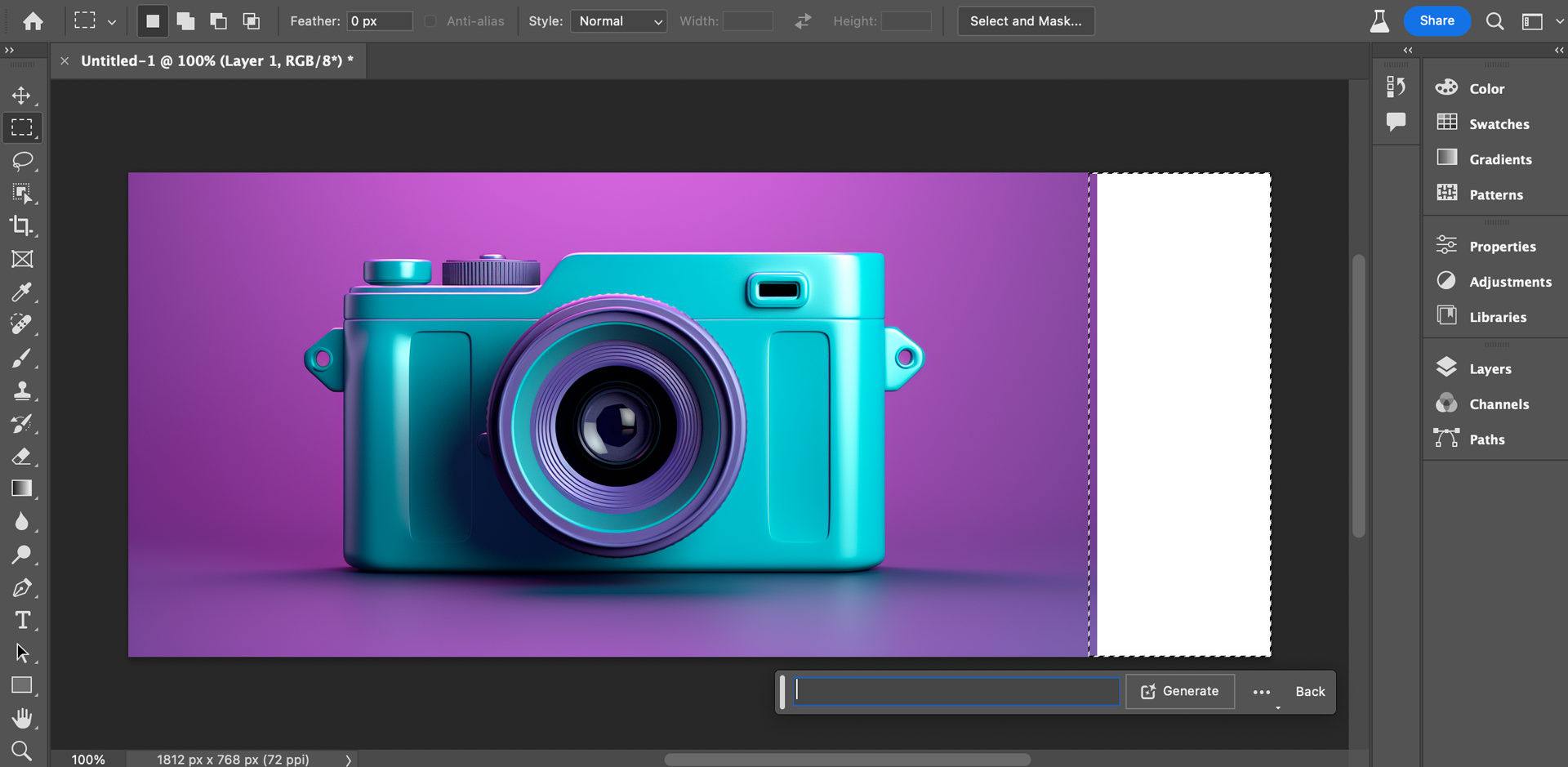Open the Comments panel icon
The width and height of the screenshot is (1568, 767).
click(x=1396, y=122)
